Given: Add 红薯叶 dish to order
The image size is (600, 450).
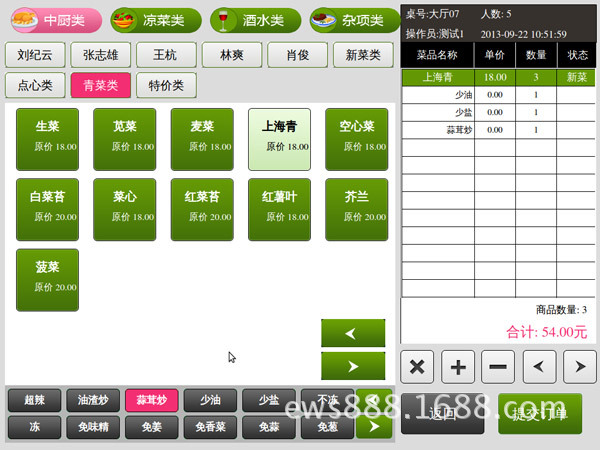Looking at the screenshot, I should (x=279, y=210).
